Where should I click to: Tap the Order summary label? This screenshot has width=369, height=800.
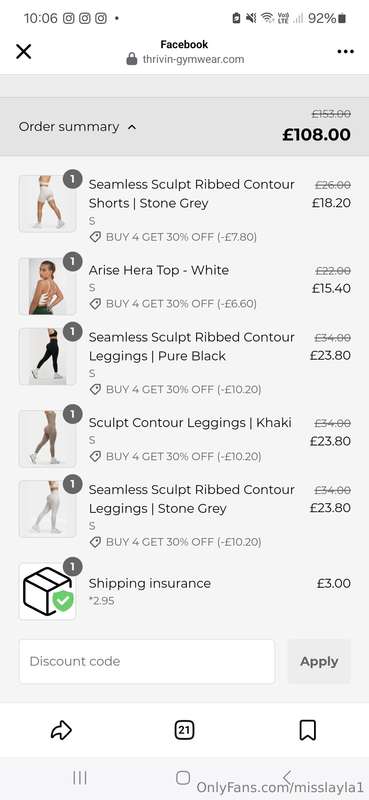[69, 127]
